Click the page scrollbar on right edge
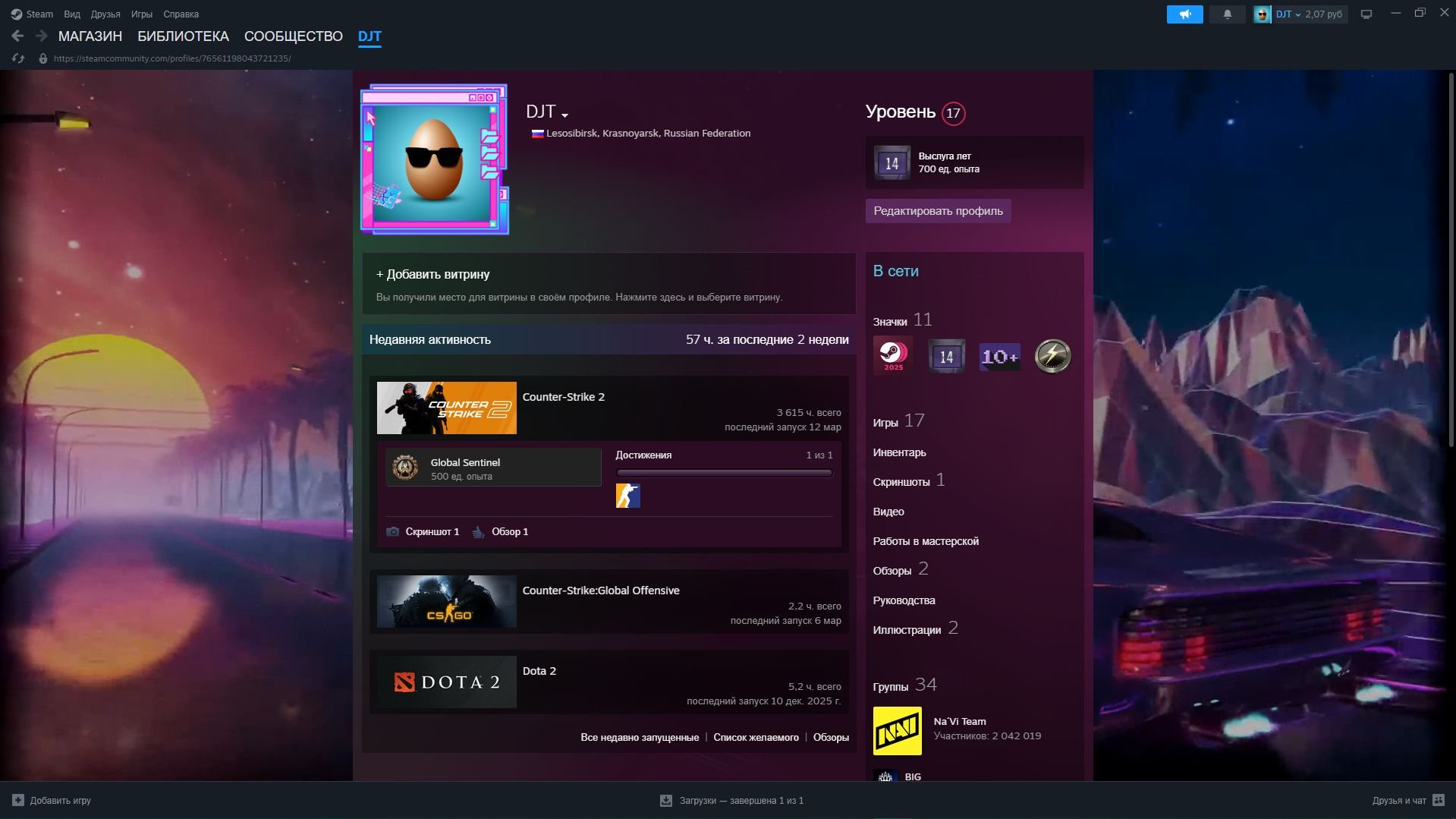Image resolution: width=1456 pixels, height=819 pixels. (x=1451, y=258)
